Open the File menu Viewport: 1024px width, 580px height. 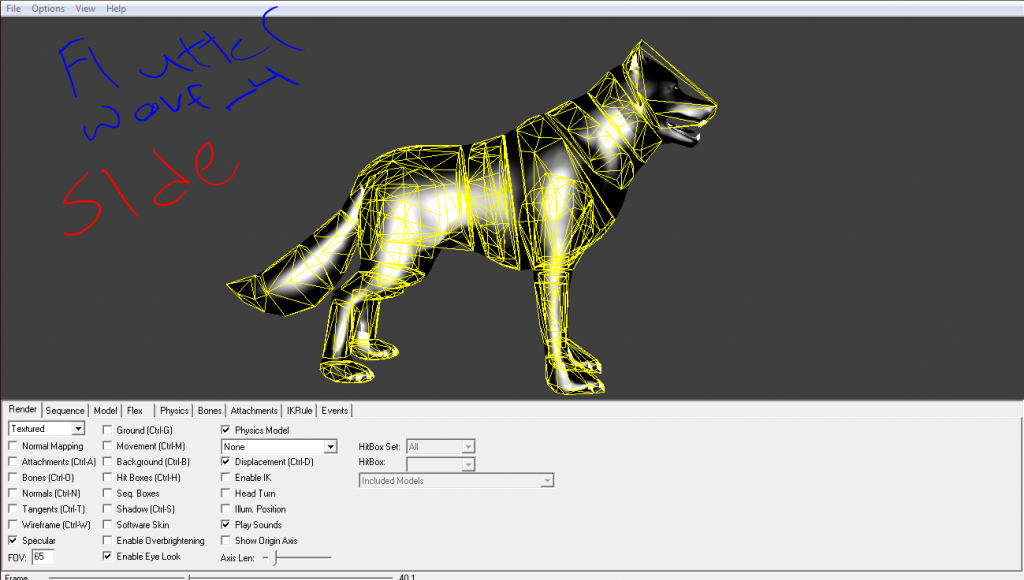pos(14,8)
